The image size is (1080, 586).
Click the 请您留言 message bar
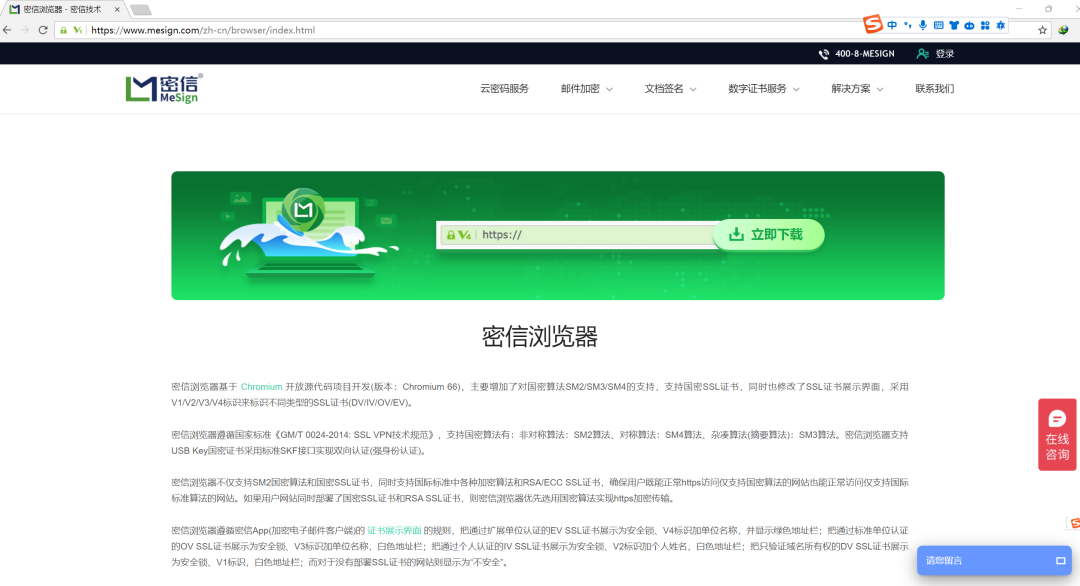994,561
